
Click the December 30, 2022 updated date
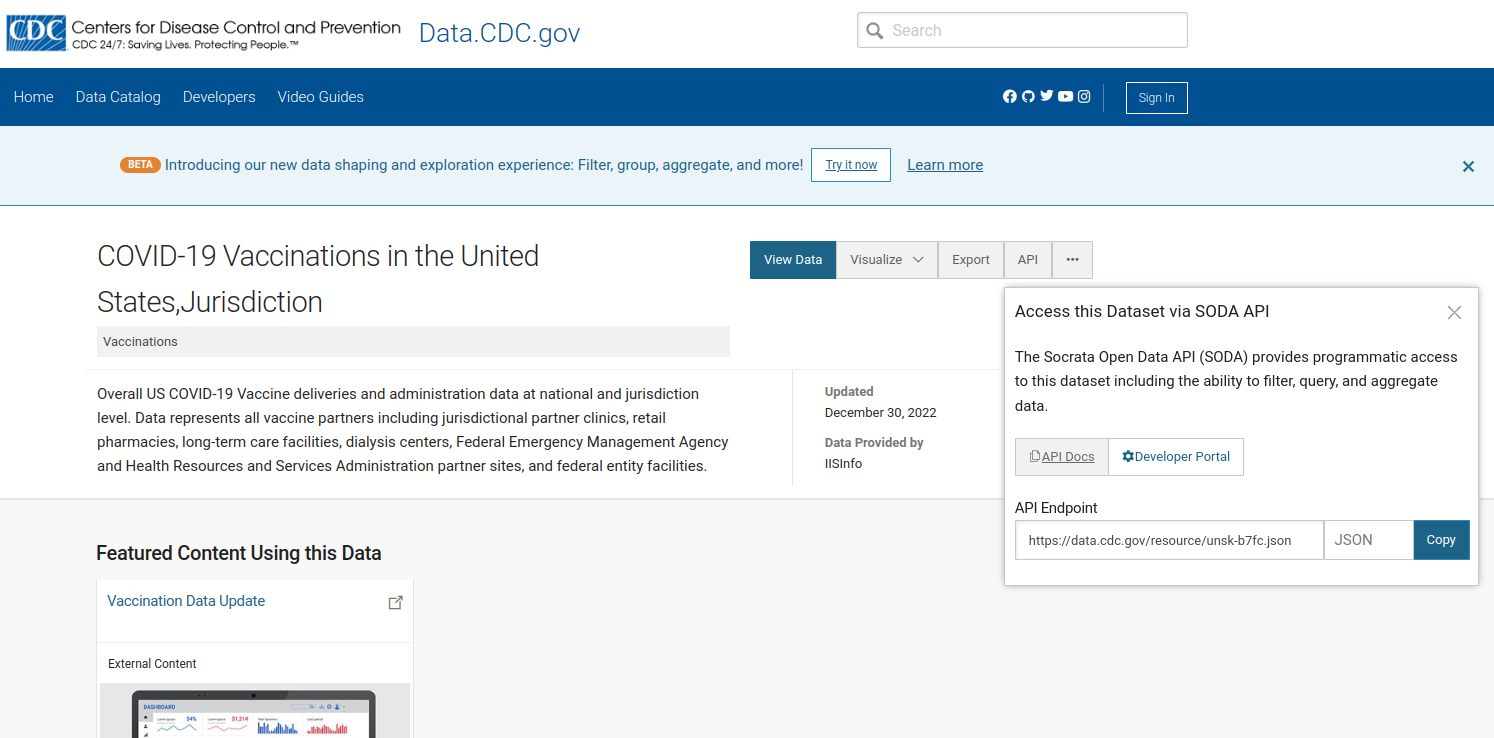click(x=880, y=413)
